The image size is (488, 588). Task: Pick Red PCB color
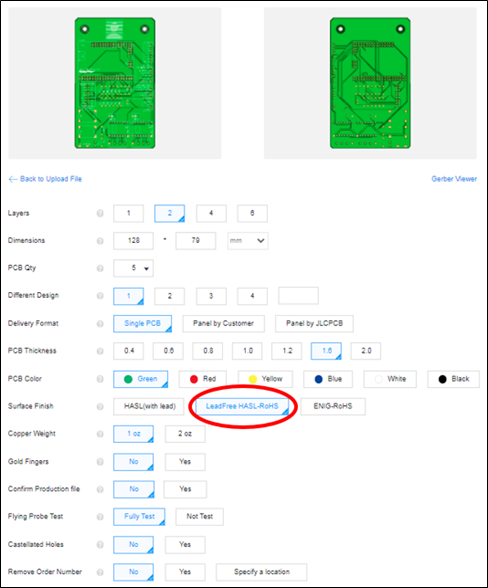(203, 379)
